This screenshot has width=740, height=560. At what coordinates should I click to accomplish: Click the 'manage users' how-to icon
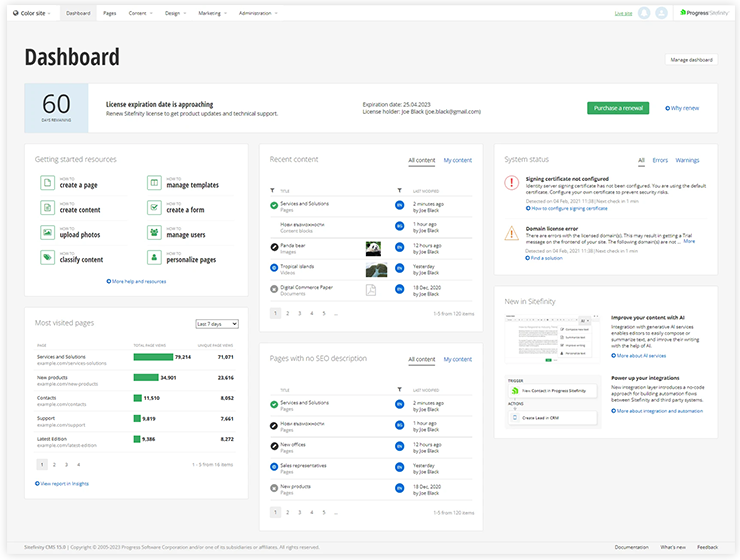pyautogui.click(x=154, y=233)
